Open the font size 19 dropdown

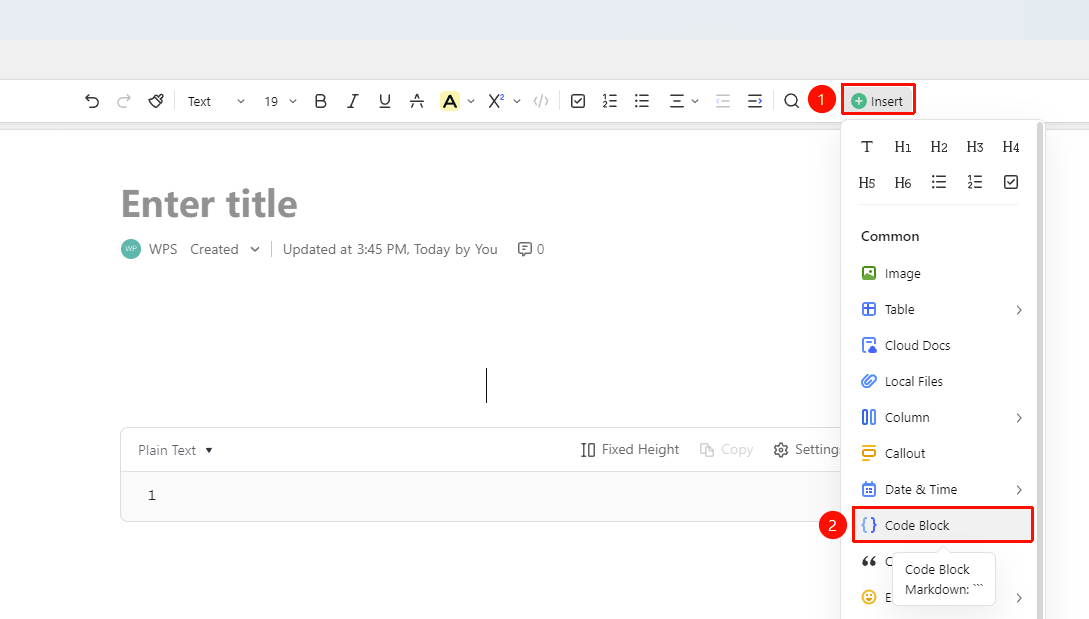(281, 101)
